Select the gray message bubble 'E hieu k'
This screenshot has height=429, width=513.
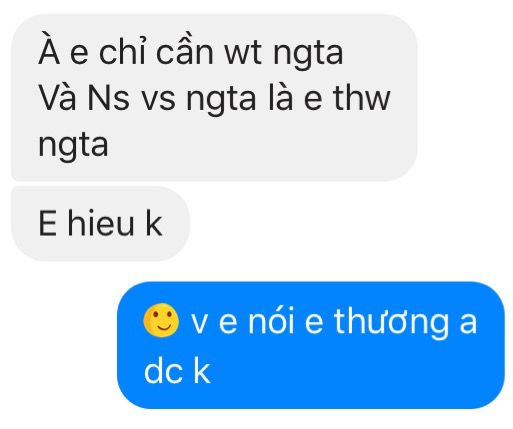pyautogui.click(x=100, y=224)
